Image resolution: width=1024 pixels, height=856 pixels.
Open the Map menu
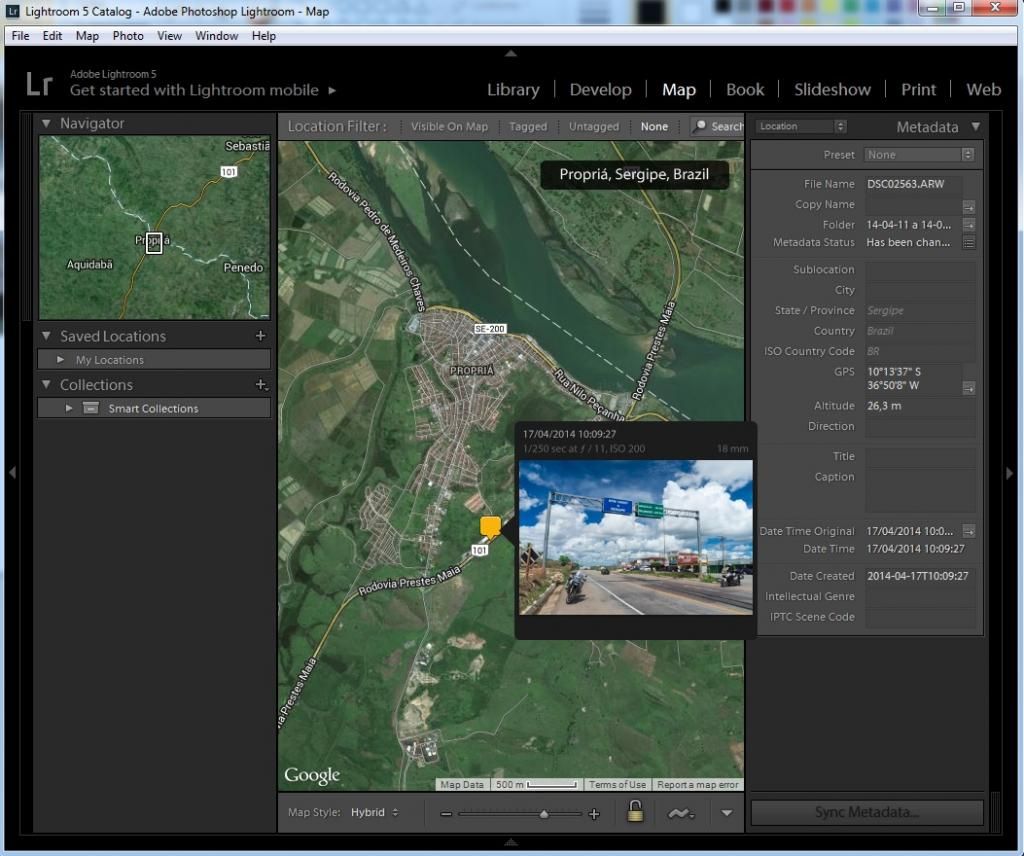87,36
